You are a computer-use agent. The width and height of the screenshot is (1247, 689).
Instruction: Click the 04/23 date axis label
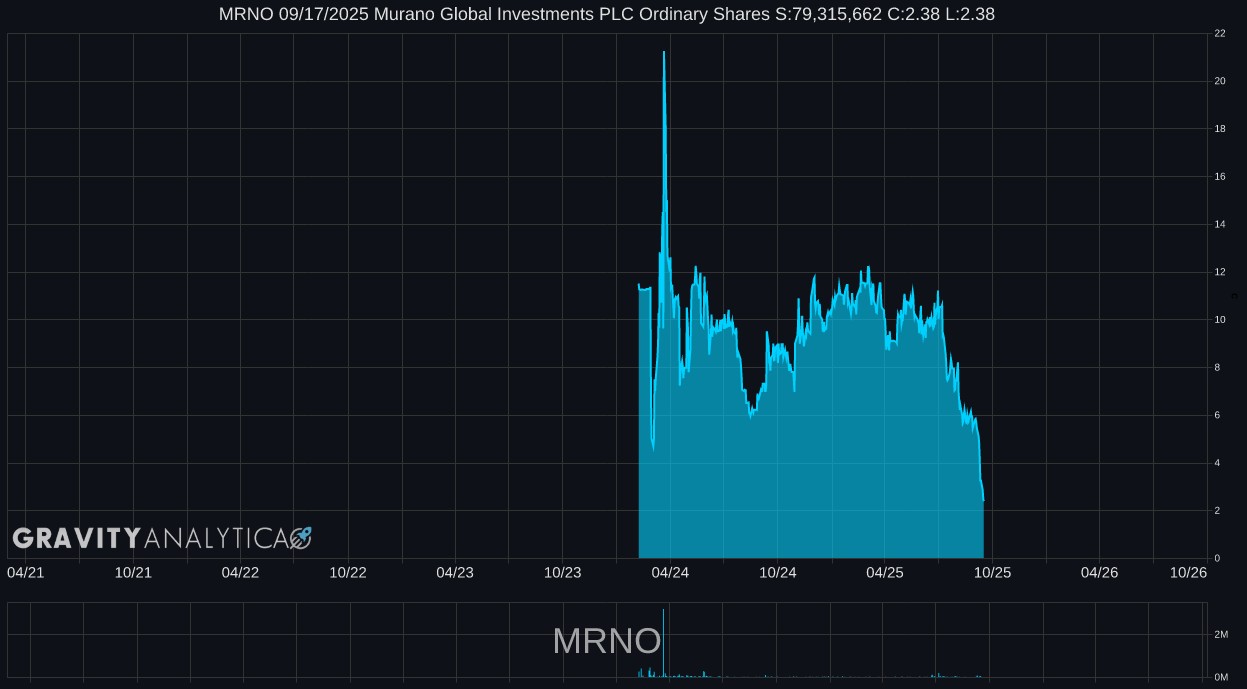click(x=455, y=572)
